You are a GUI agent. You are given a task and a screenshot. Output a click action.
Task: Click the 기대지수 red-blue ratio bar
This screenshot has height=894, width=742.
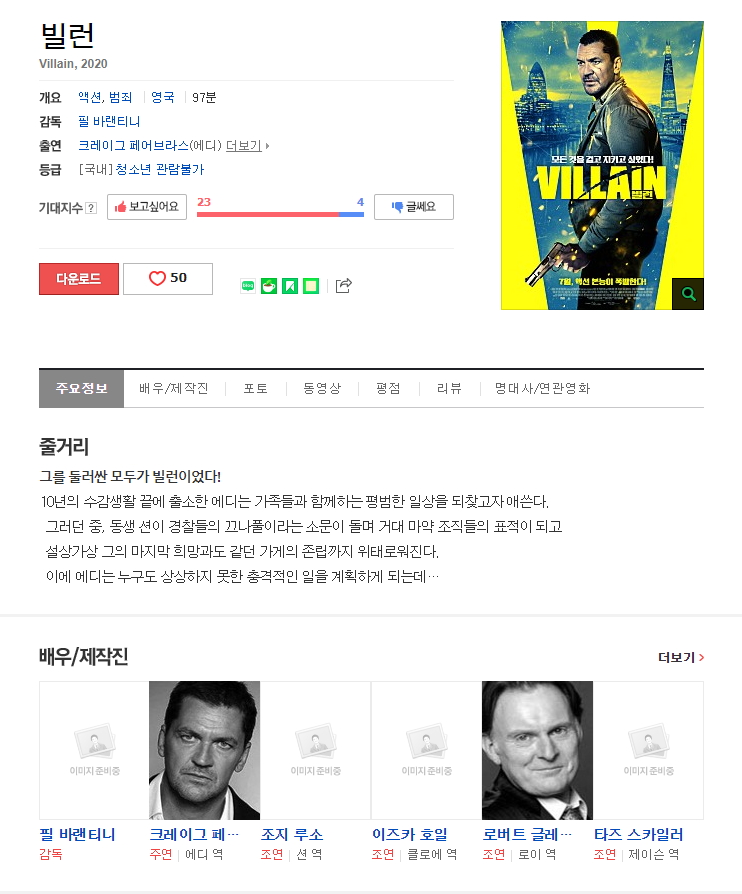pyautogui.click(x=280, y=214)
